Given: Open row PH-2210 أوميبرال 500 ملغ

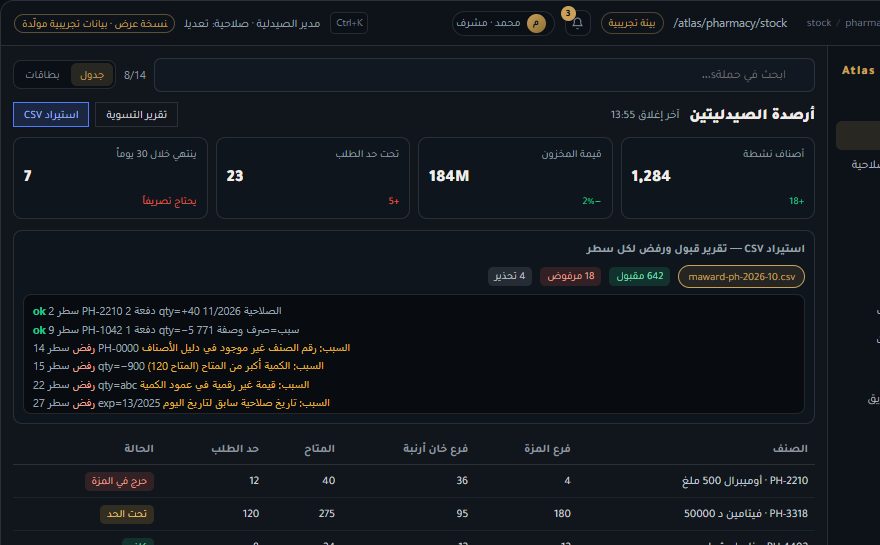Looking at the screenshot, I should [x=414, y=481].
